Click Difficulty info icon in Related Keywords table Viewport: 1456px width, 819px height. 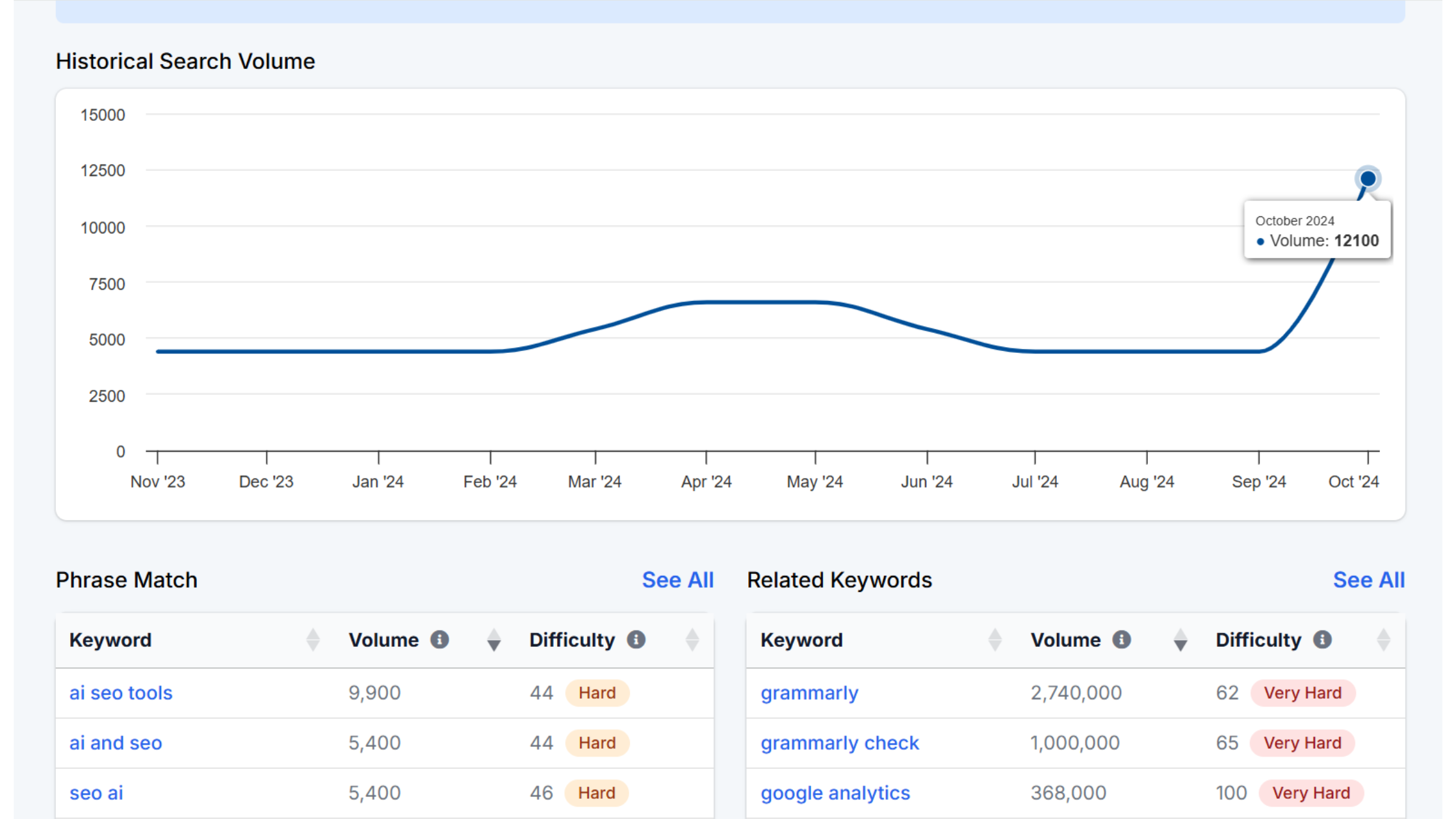(x=1322, y=640)
